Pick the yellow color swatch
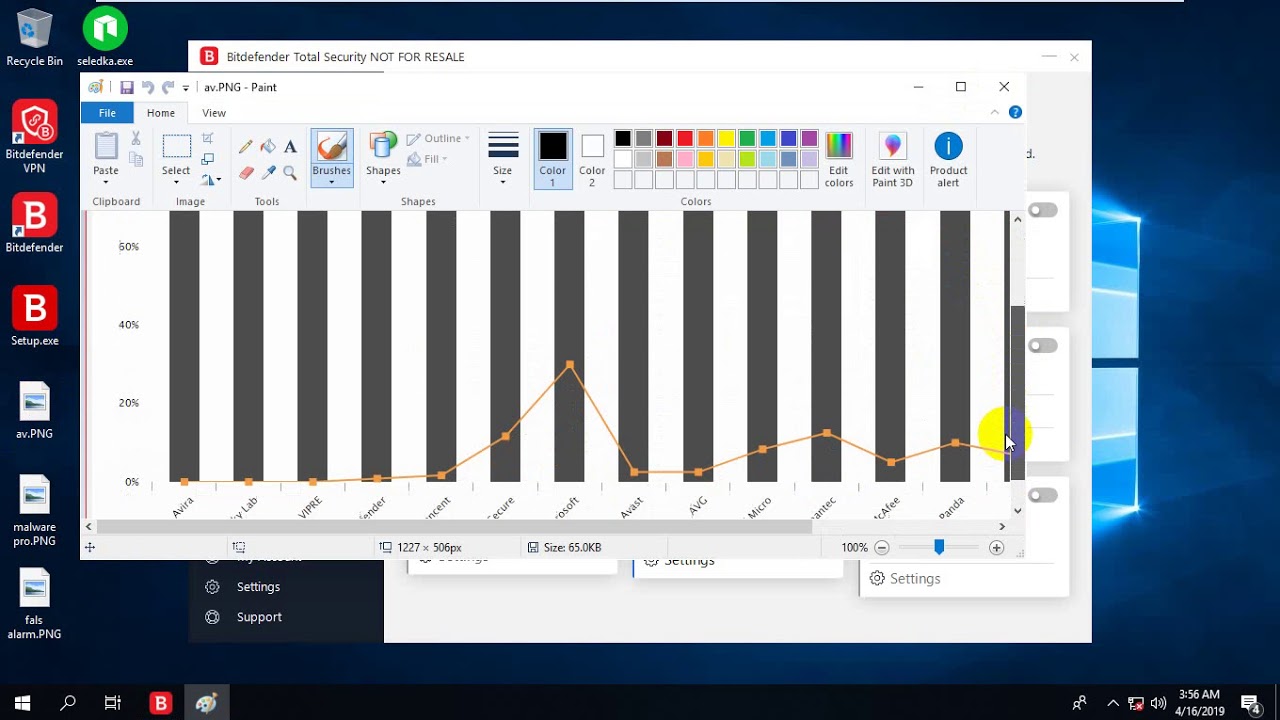Screen dimensions: 1280x720 point(727,139)
